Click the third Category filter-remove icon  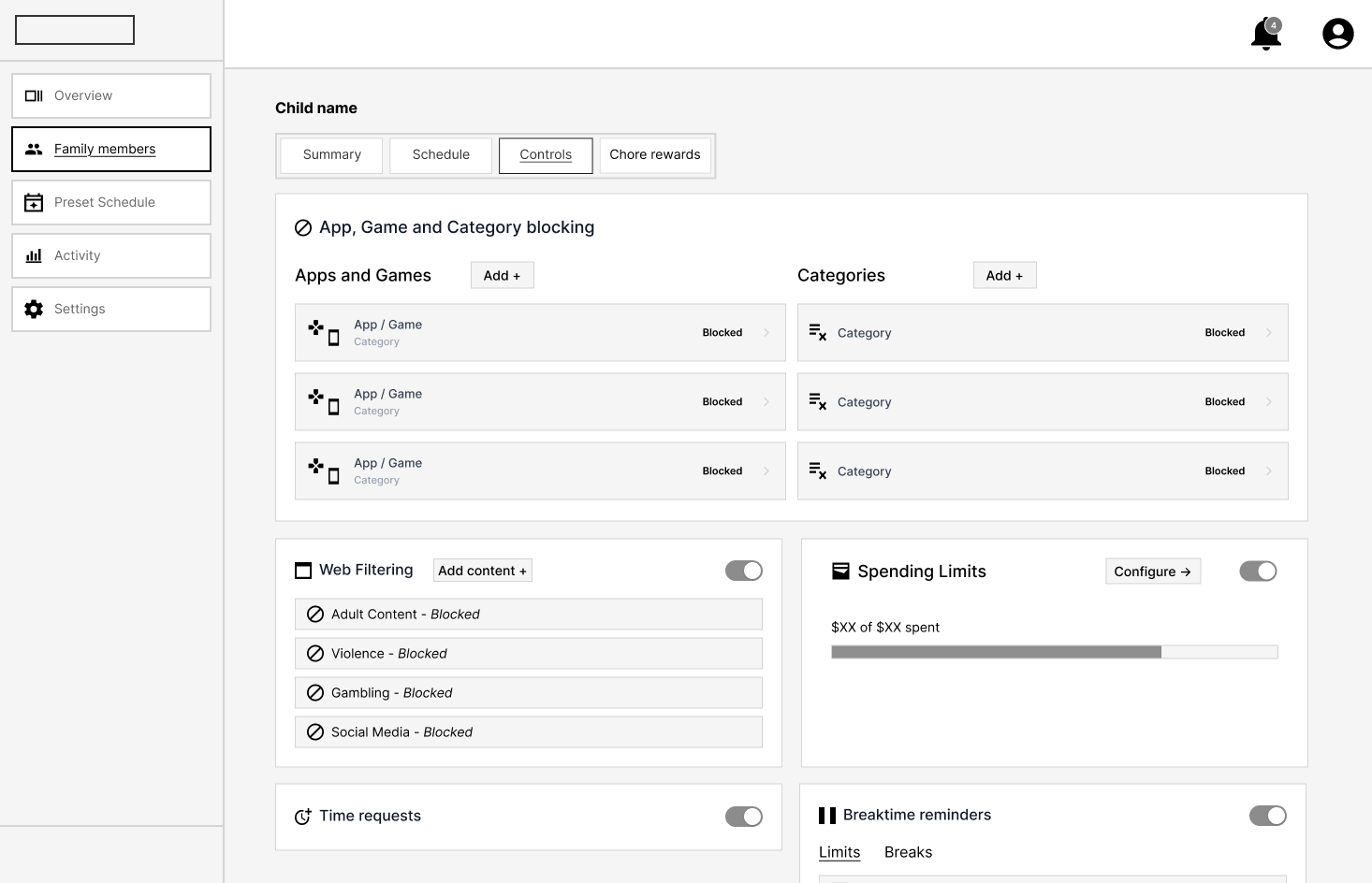tap(818, 470)
